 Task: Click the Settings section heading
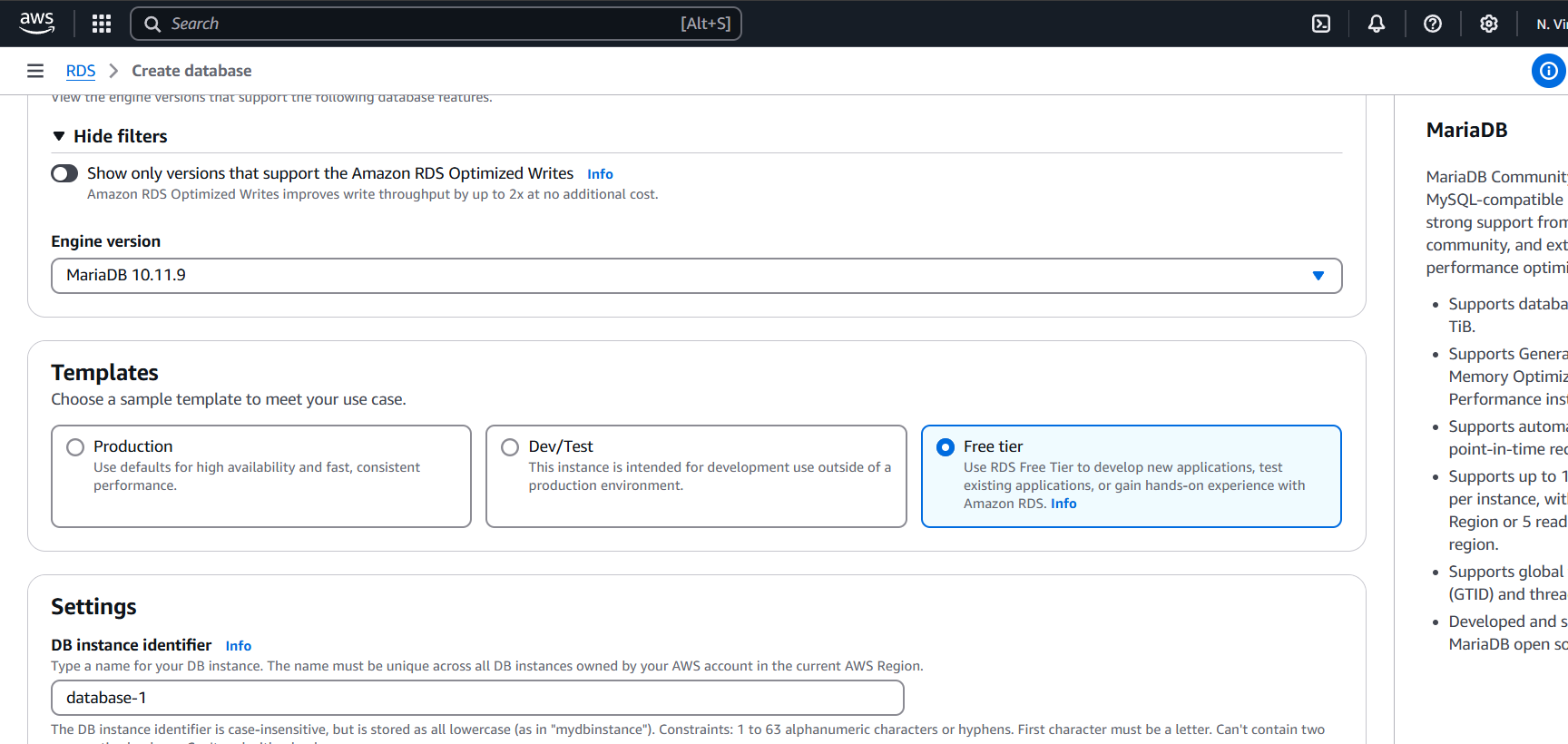93,607
